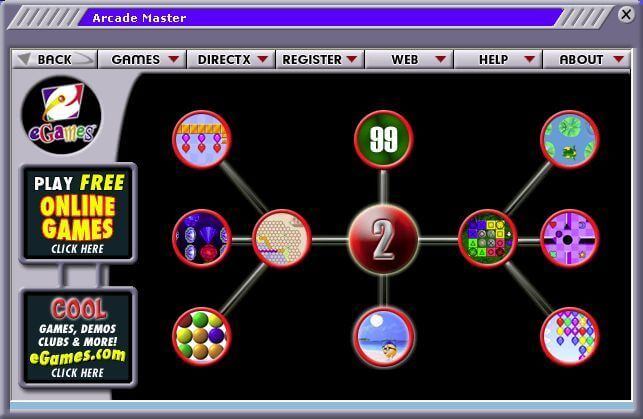643x419 pixels.
Task: Start the colored marbles game icon
Action: (201, 336)
